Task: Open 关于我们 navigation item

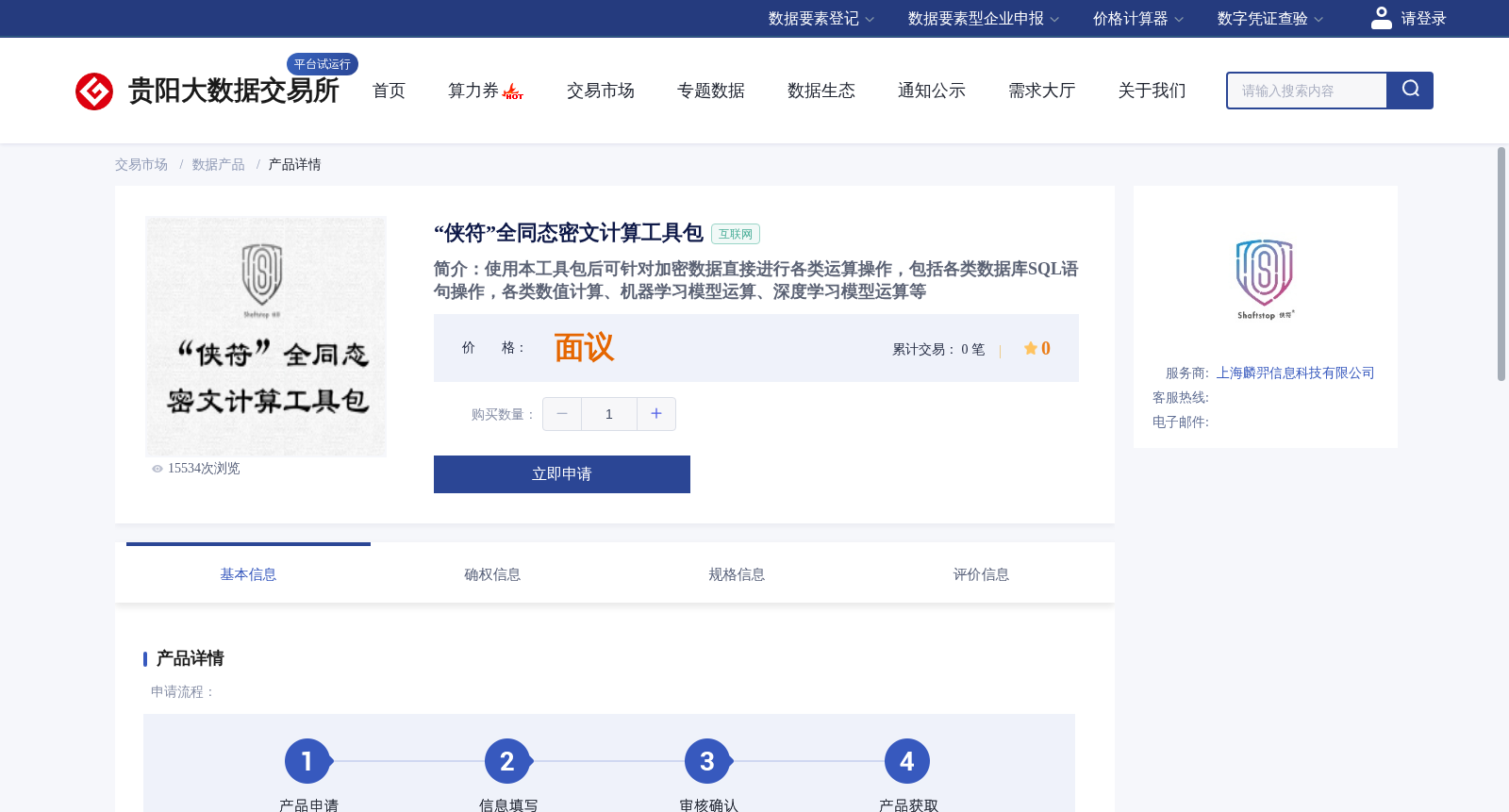Action: click(x=1152, y=91)
